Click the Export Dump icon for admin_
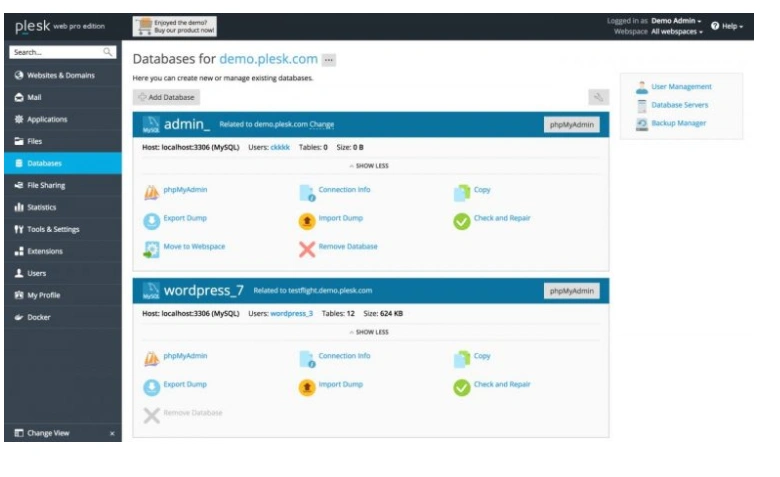Image resolution: width=780 pixels, height=477 pixels. pyautogui.click(x=152, y=221)
